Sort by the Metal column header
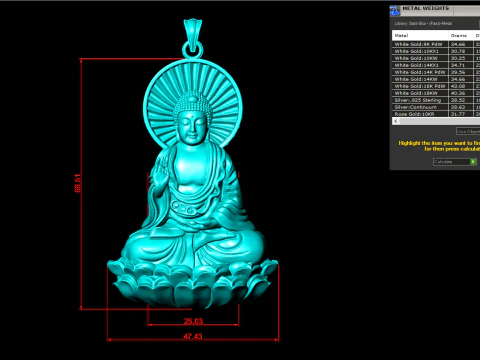 420,35
